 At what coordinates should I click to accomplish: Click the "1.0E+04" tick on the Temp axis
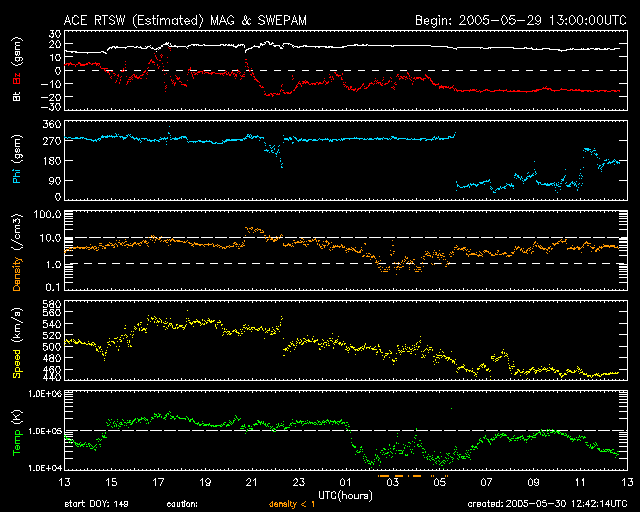(45, 468)
